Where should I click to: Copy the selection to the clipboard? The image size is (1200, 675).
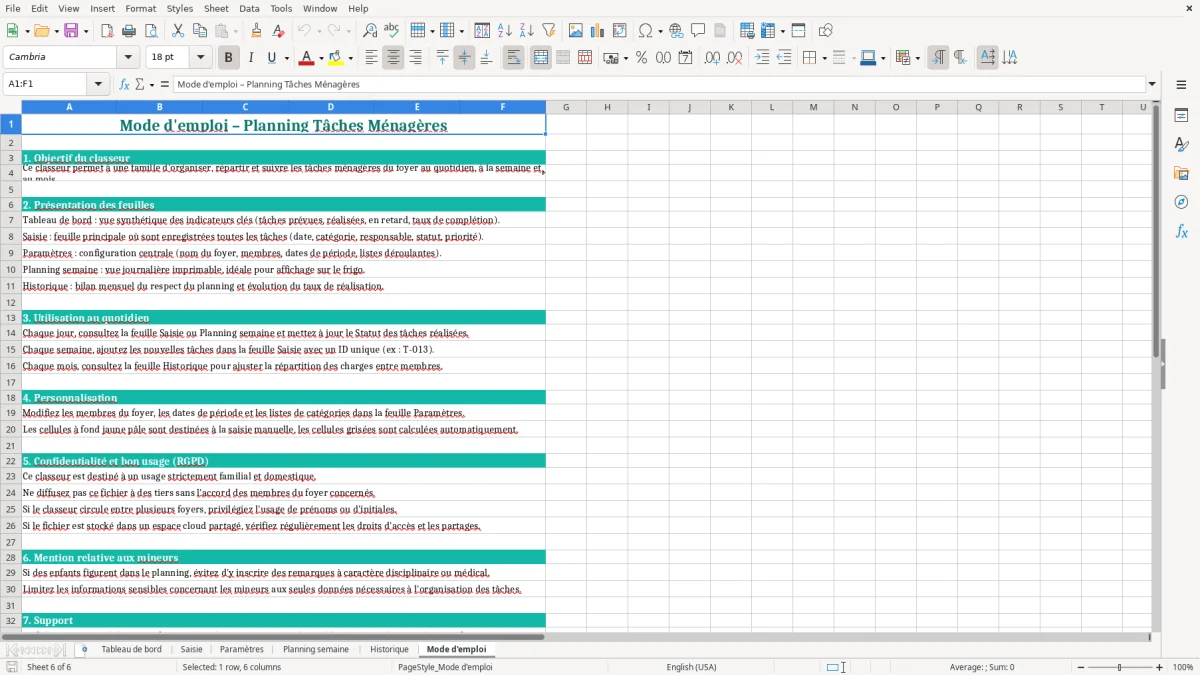point(200,31)
